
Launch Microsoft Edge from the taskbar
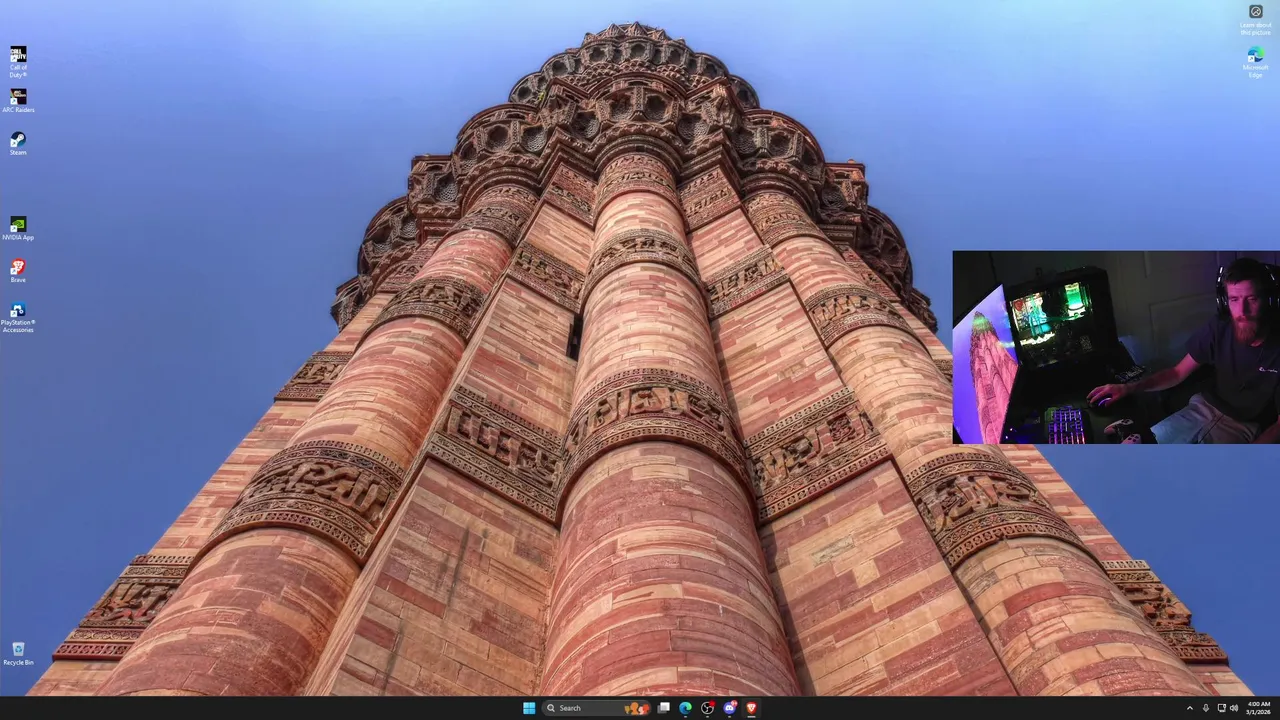(x=685, y=708)
